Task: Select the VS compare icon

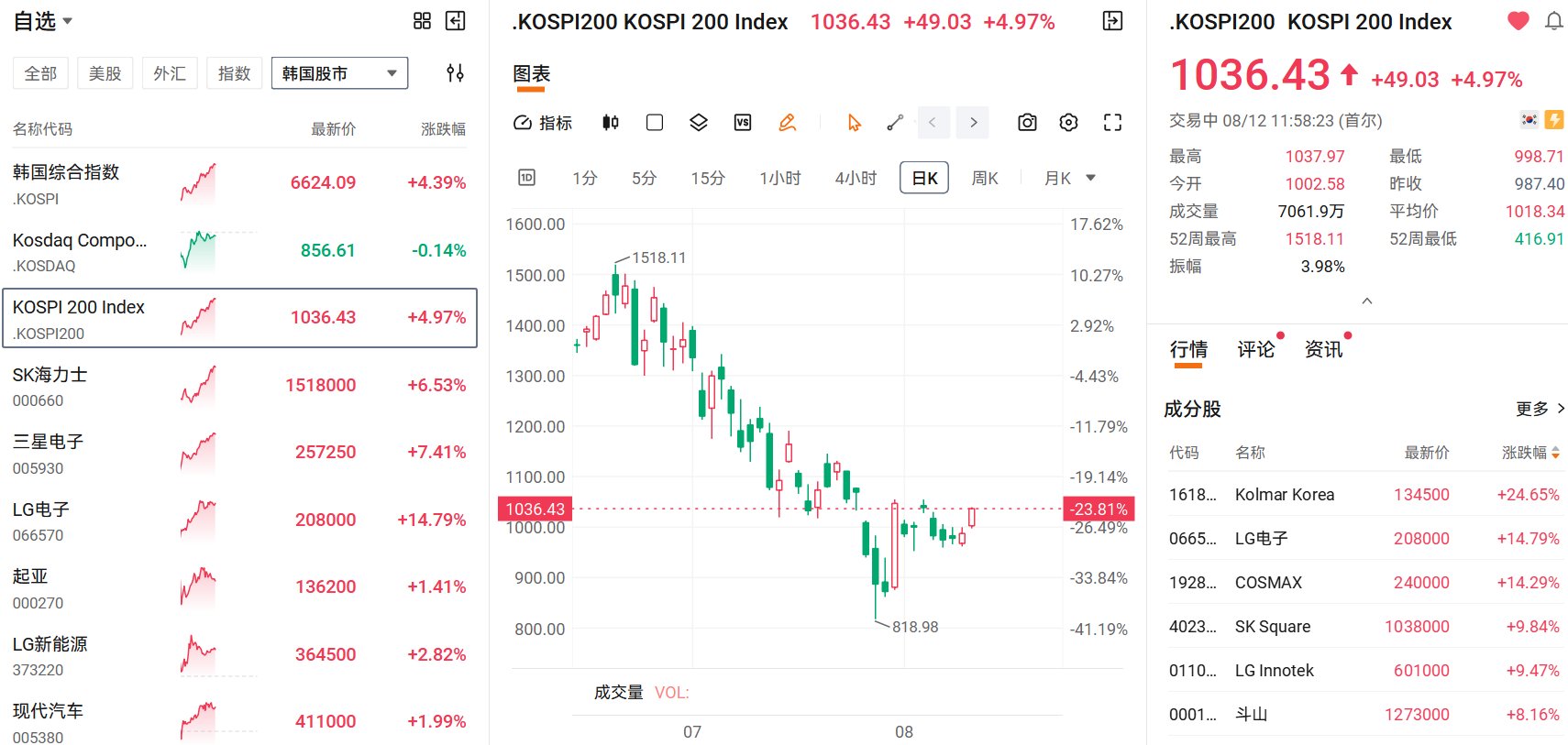Action: coord(743,123)
